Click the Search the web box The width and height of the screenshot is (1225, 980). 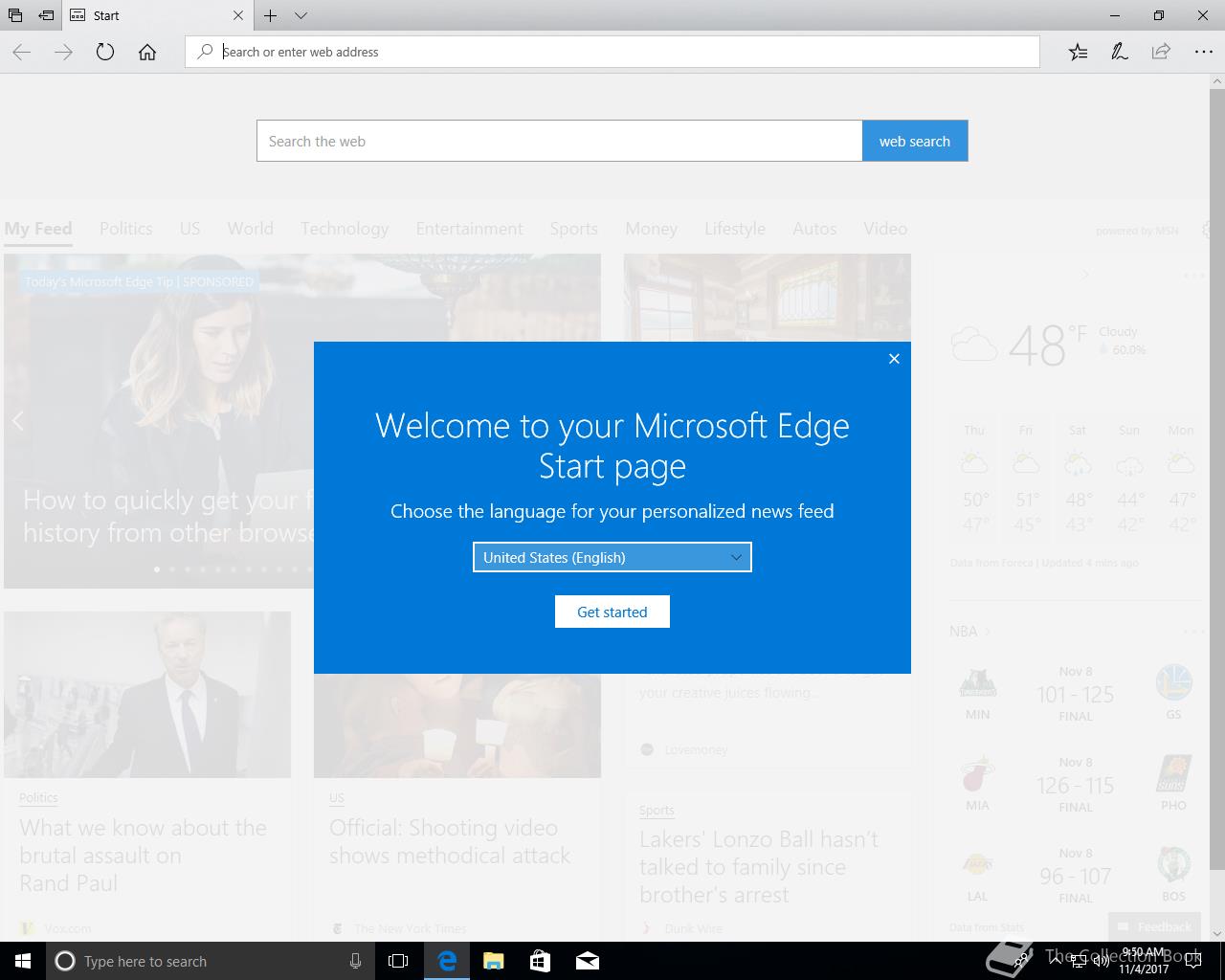[x=560, y=141]
